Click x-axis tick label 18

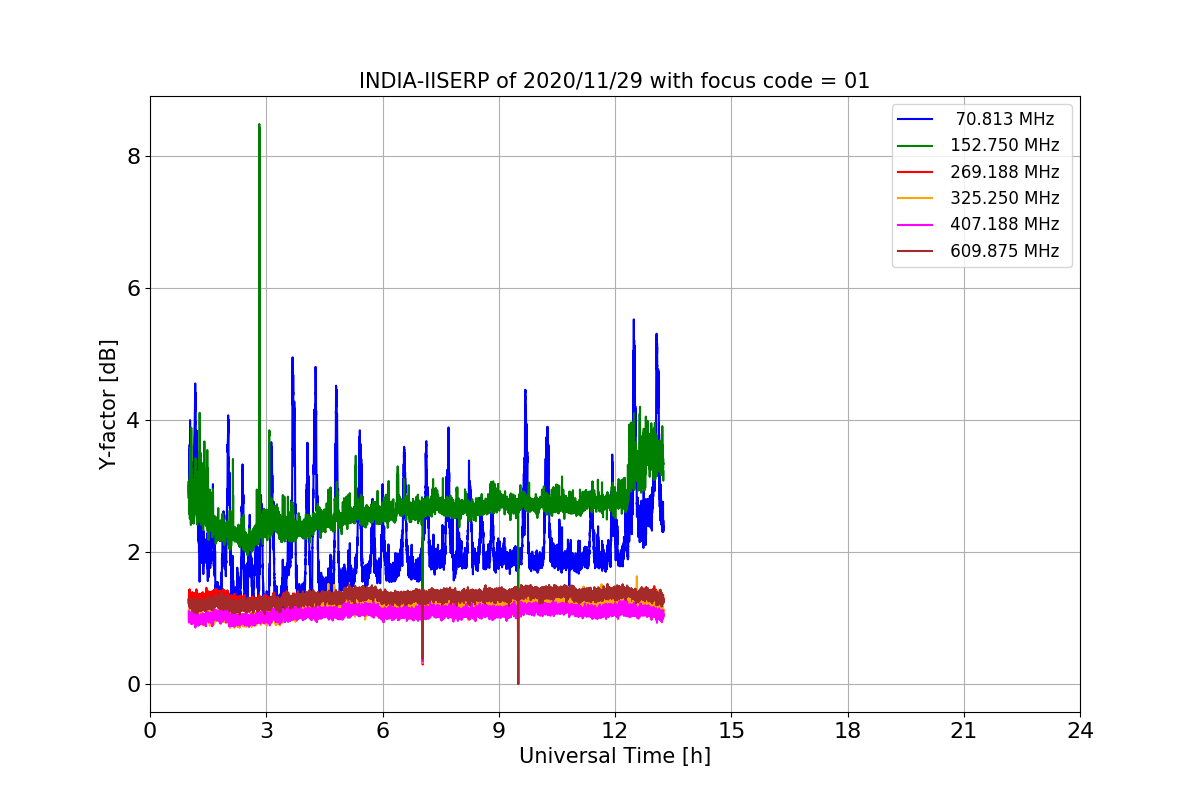(848, 730)
